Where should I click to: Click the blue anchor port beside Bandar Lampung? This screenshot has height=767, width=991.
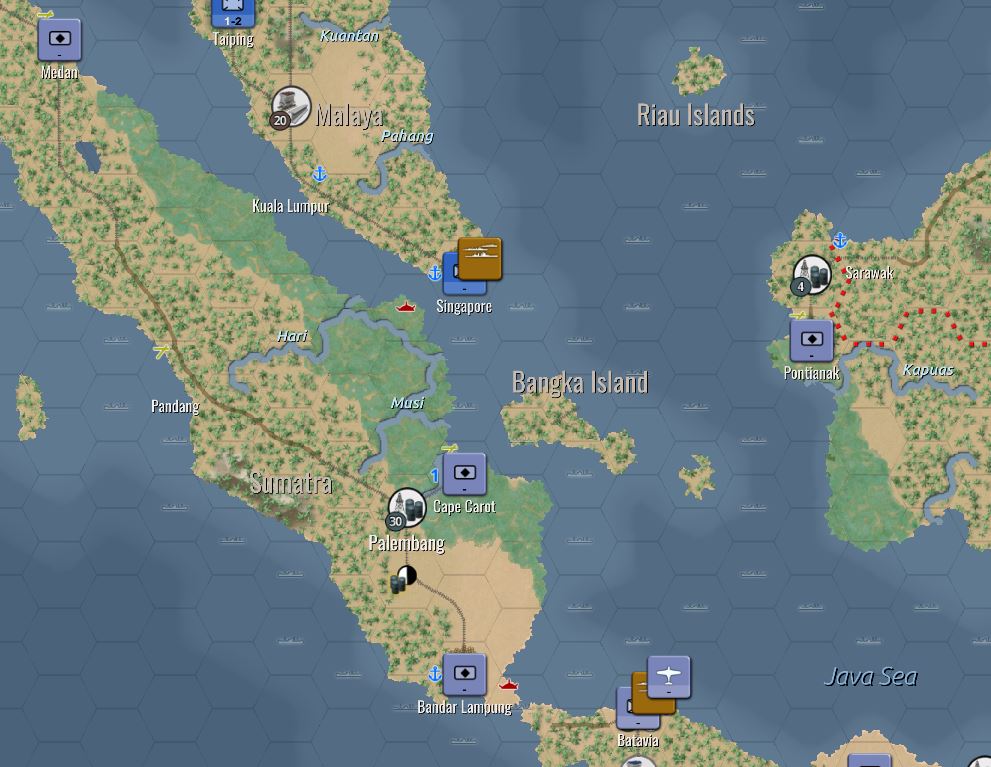click(435, 673)
